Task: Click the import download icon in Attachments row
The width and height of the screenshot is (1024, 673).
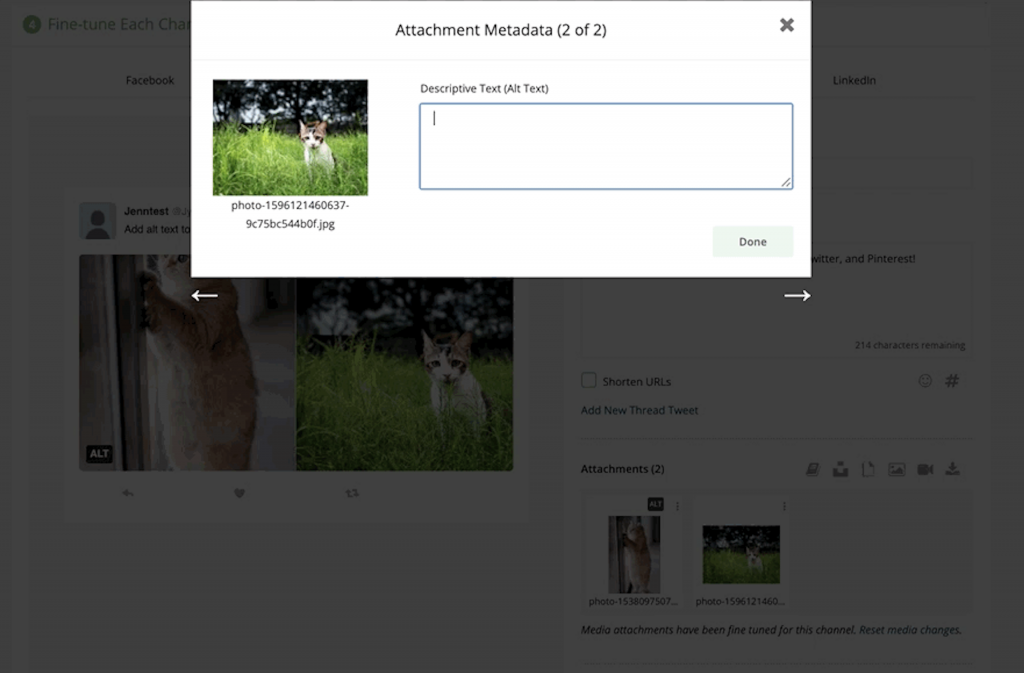Action: [x=952, y=468]
